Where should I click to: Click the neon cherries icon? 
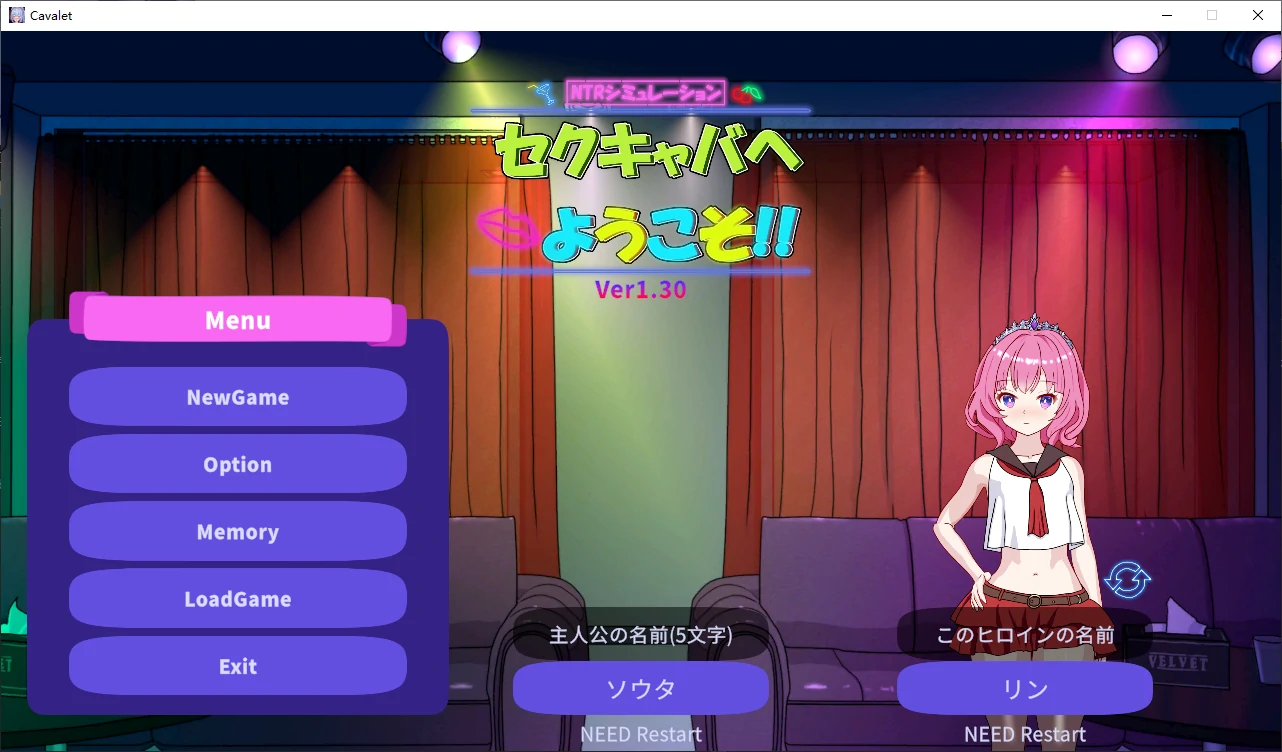tap(749, 91)
